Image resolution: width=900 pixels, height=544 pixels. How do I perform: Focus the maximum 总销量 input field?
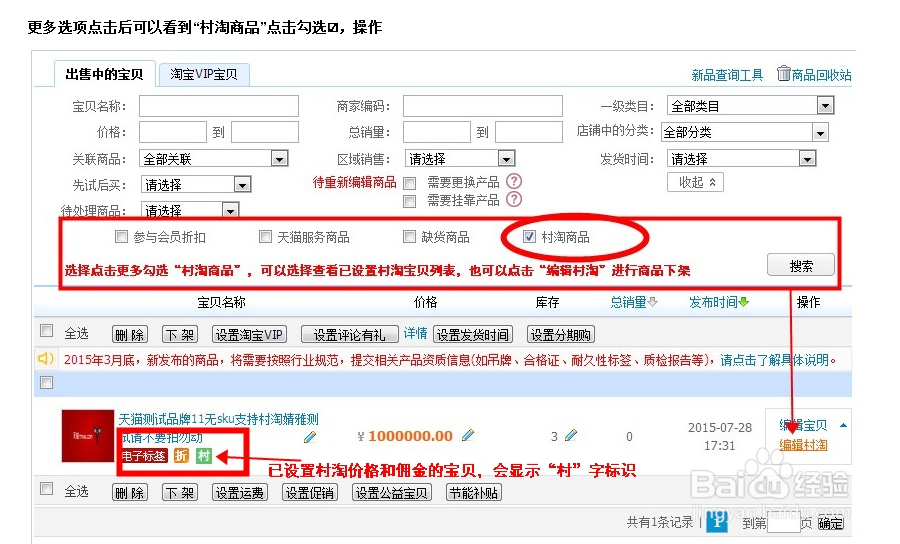(529, 132)
